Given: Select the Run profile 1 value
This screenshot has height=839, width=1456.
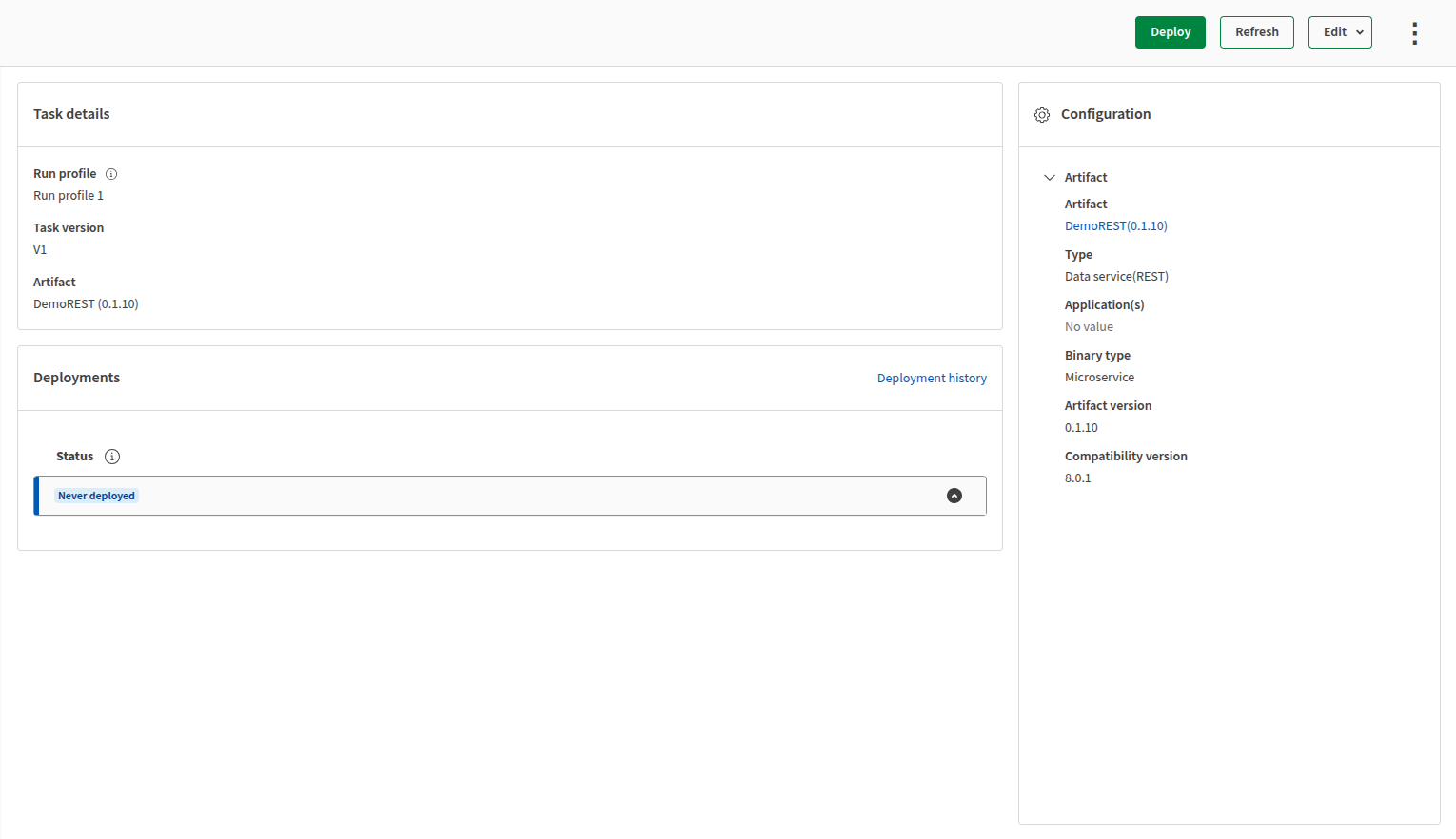Looking at the screenshot, I should (69, 196).
